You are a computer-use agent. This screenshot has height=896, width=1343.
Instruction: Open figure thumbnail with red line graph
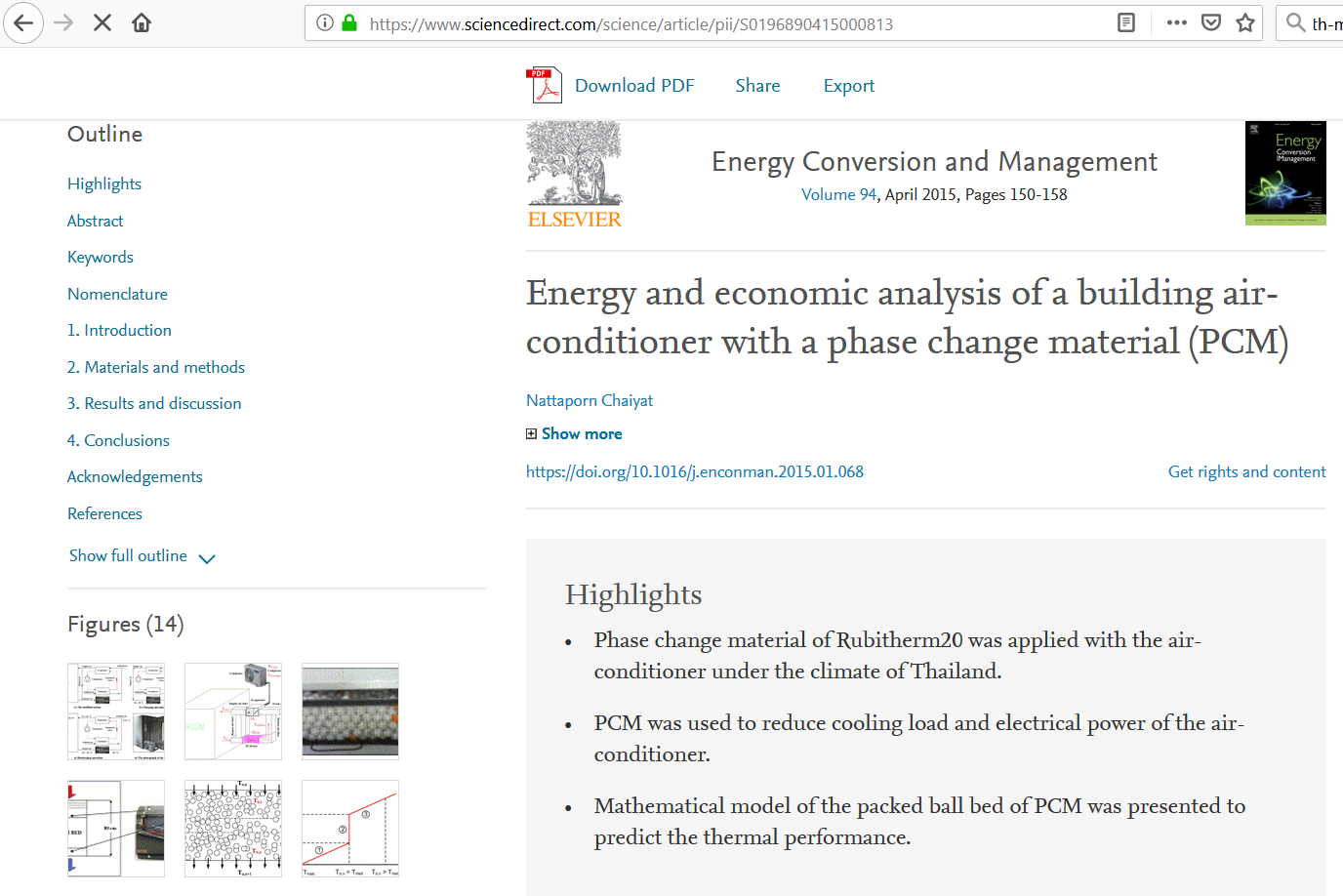click(350, 829)
